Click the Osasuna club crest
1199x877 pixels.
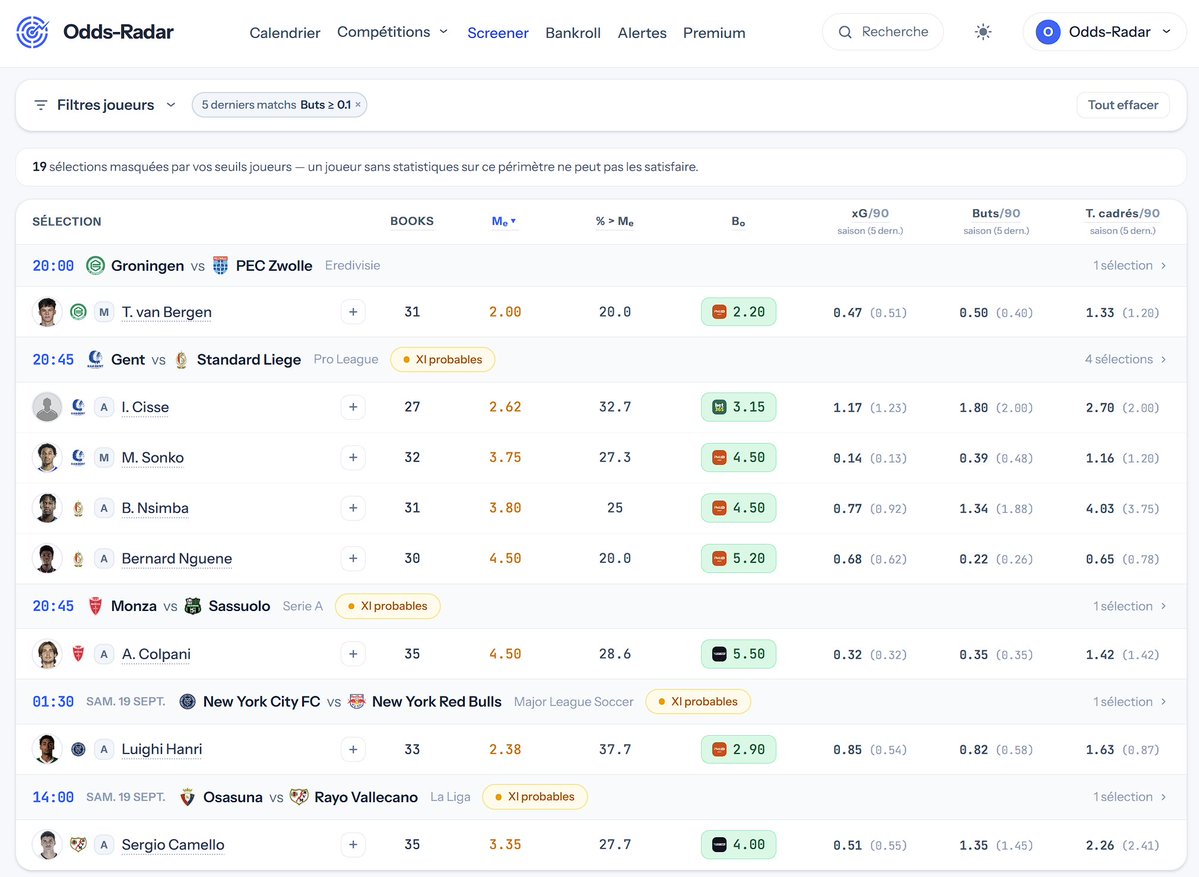[x=187, y=797]
